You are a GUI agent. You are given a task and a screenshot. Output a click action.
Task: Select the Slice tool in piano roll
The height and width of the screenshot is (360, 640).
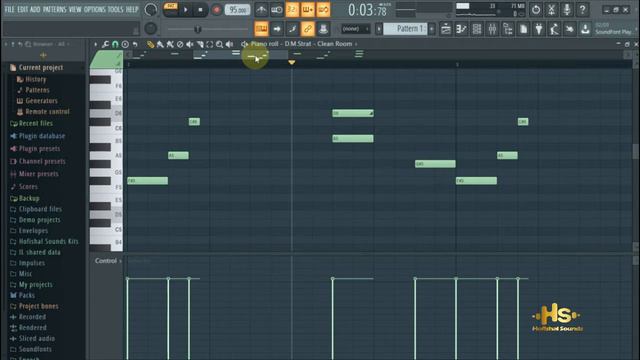(x=200, y=44)
